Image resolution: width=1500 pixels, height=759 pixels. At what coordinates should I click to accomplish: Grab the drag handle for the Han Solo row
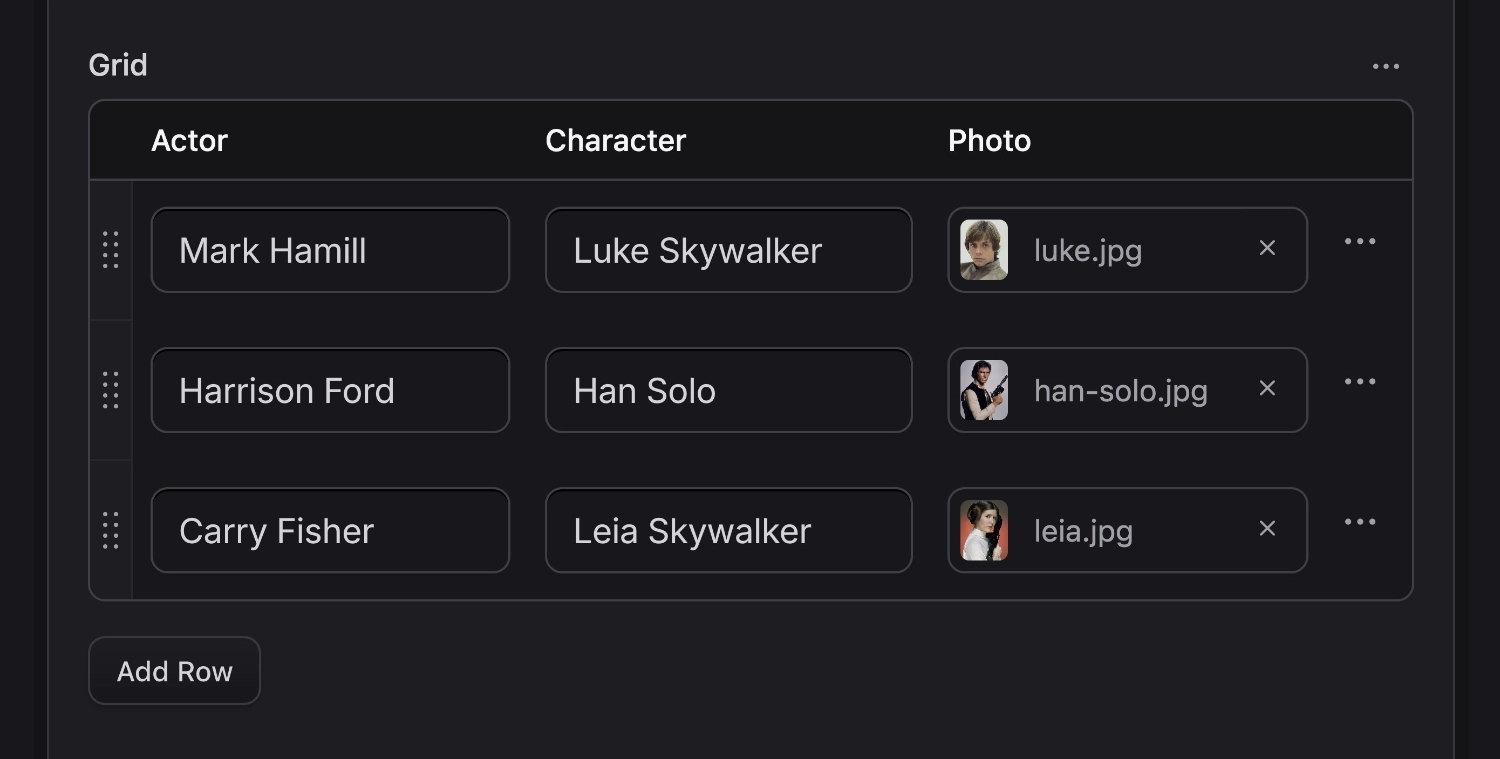[x=111, y=391]
